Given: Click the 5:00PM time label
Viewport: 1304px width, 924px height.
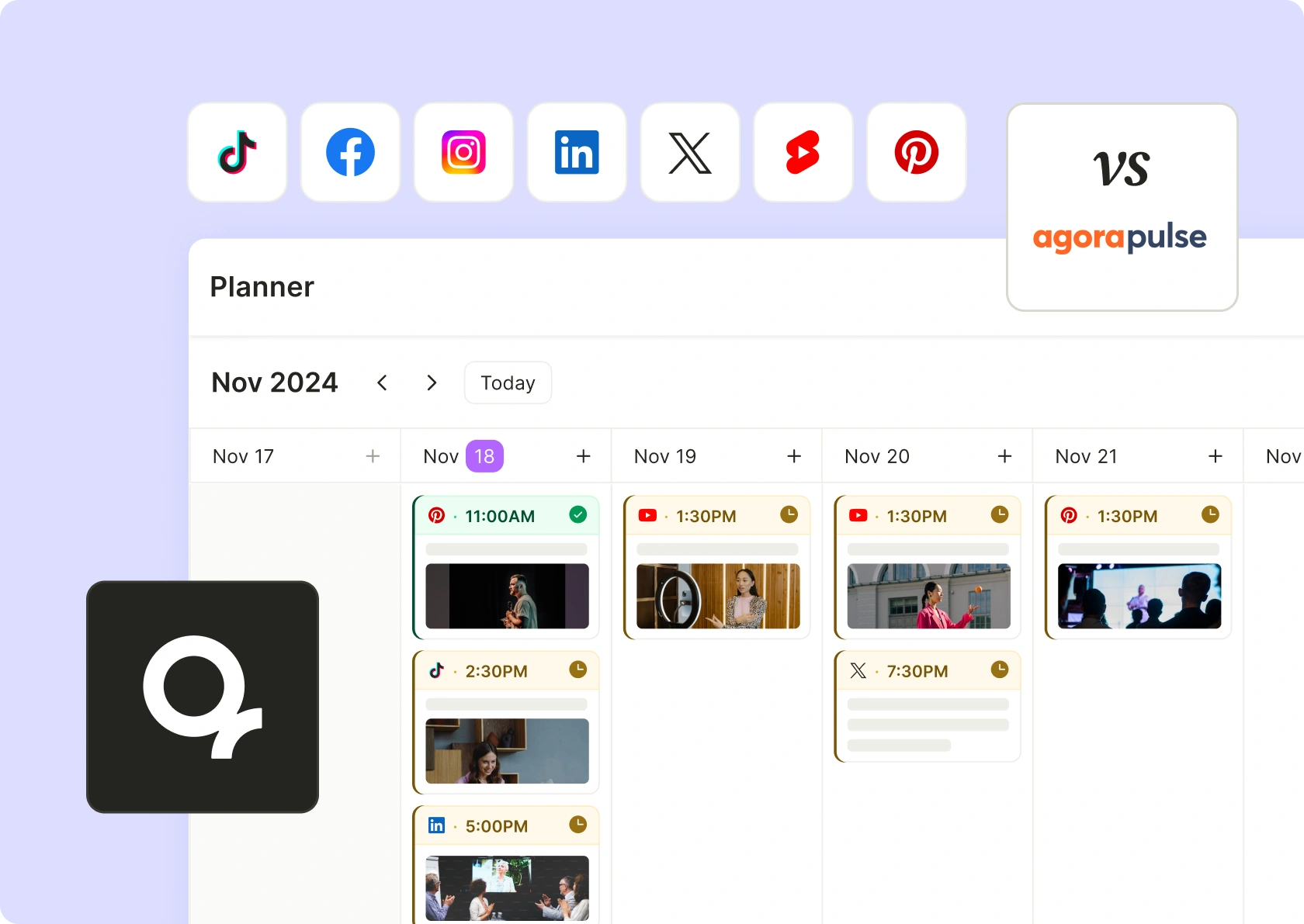Looking at the screenshot, I should 497,826.
